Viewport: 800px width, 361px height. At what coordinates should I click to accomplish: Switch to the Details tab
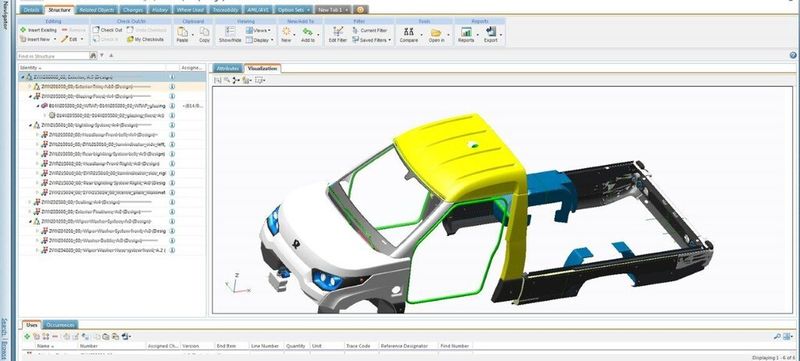[31, 10]
